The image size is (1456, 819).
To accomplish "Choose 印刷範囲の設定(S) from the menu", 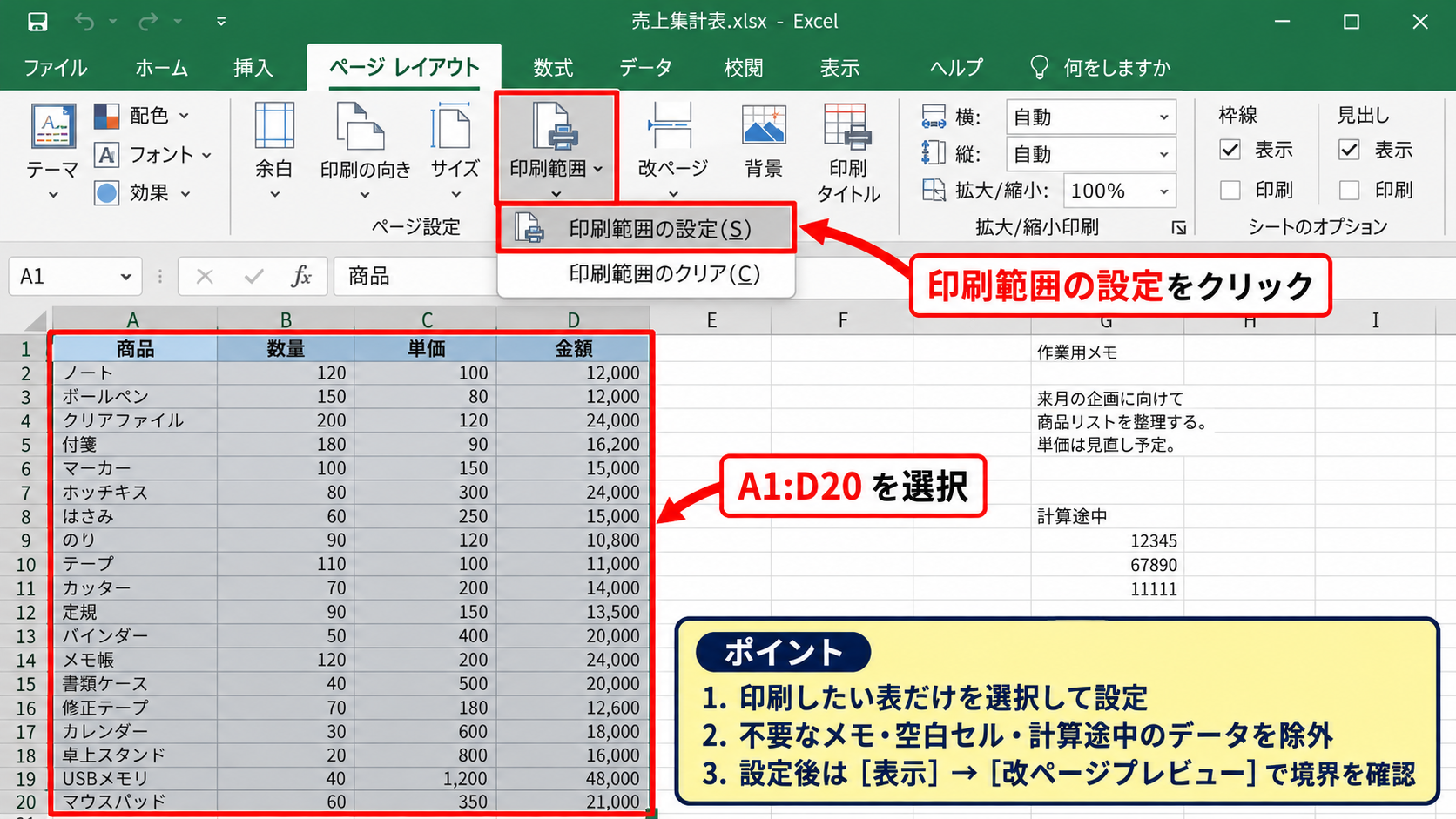I will [646, 229].
